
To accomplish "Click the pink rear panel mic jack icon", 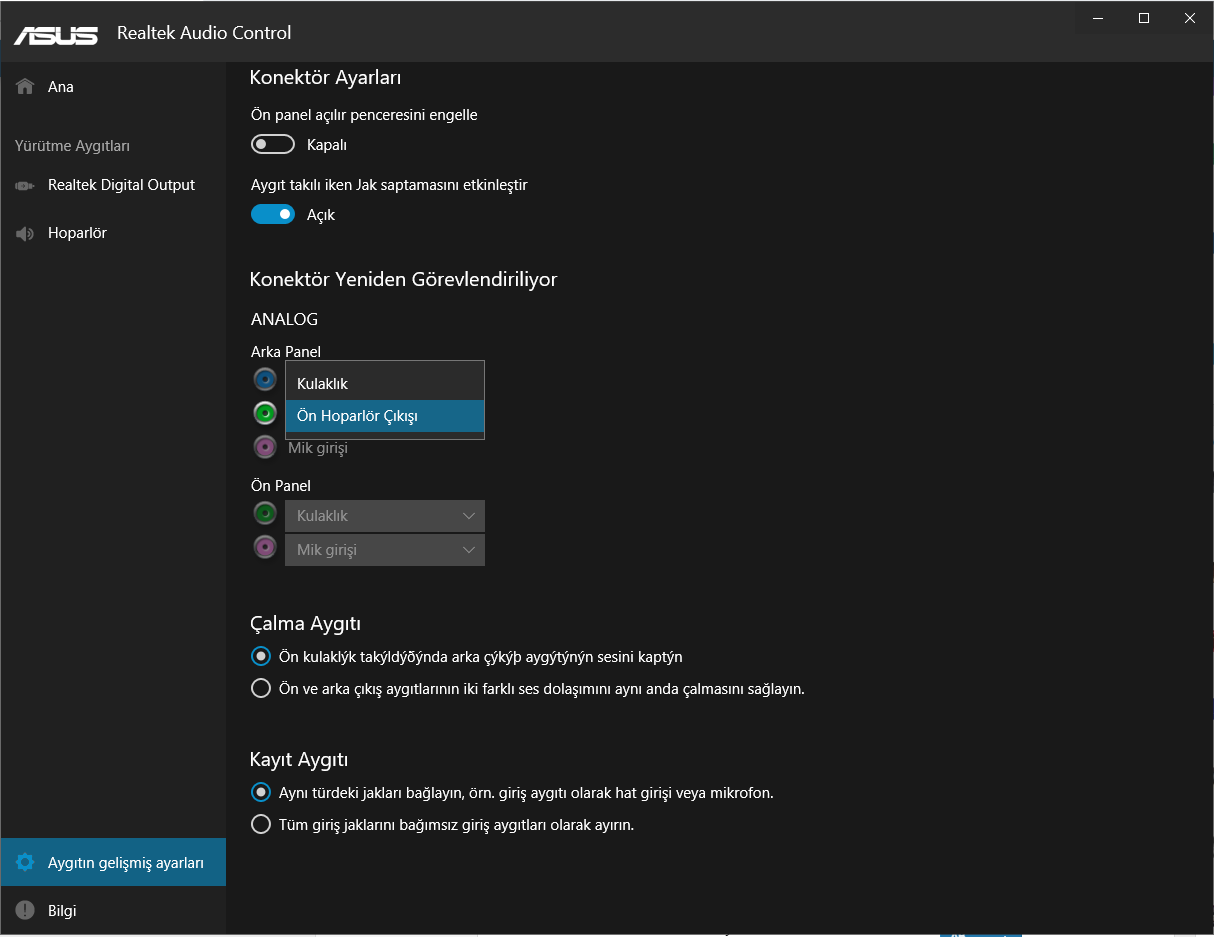I will click(265, 447).
